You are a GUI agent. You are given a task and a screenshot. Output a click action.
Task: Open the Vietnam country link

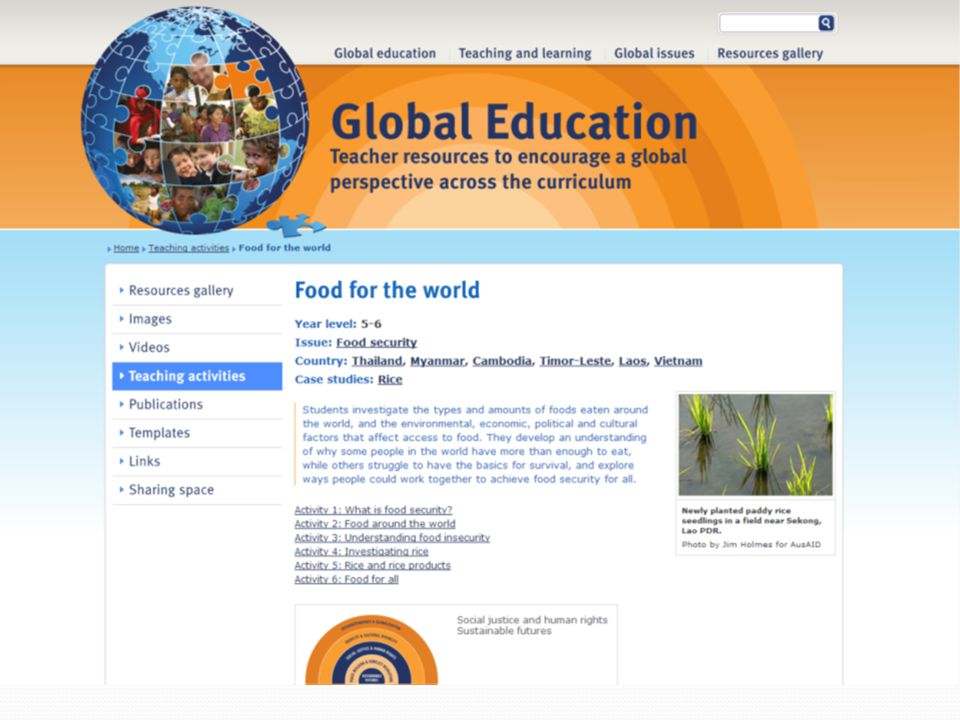tap(678, 361)
